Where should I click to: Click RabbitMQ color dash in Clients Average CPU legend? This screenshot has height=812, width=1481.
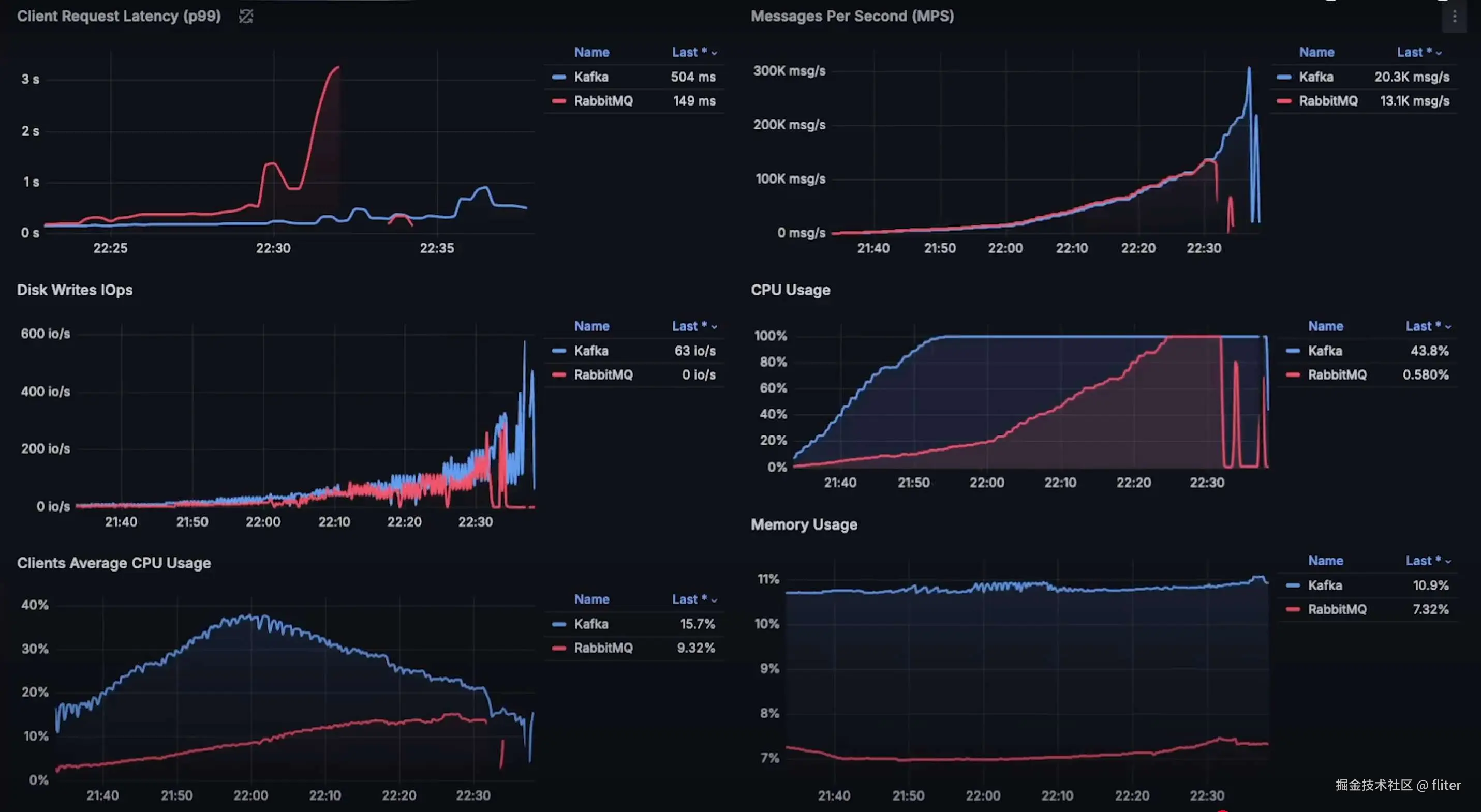559,648
